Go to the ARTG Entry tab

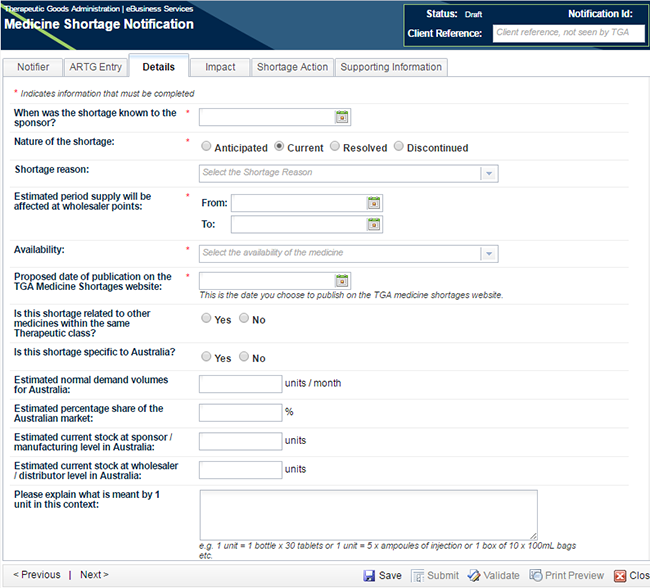[x=95, y=67]
